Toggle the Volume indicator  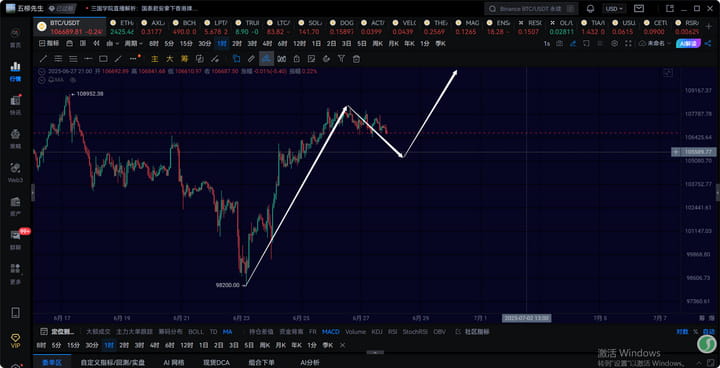[355, 331]
